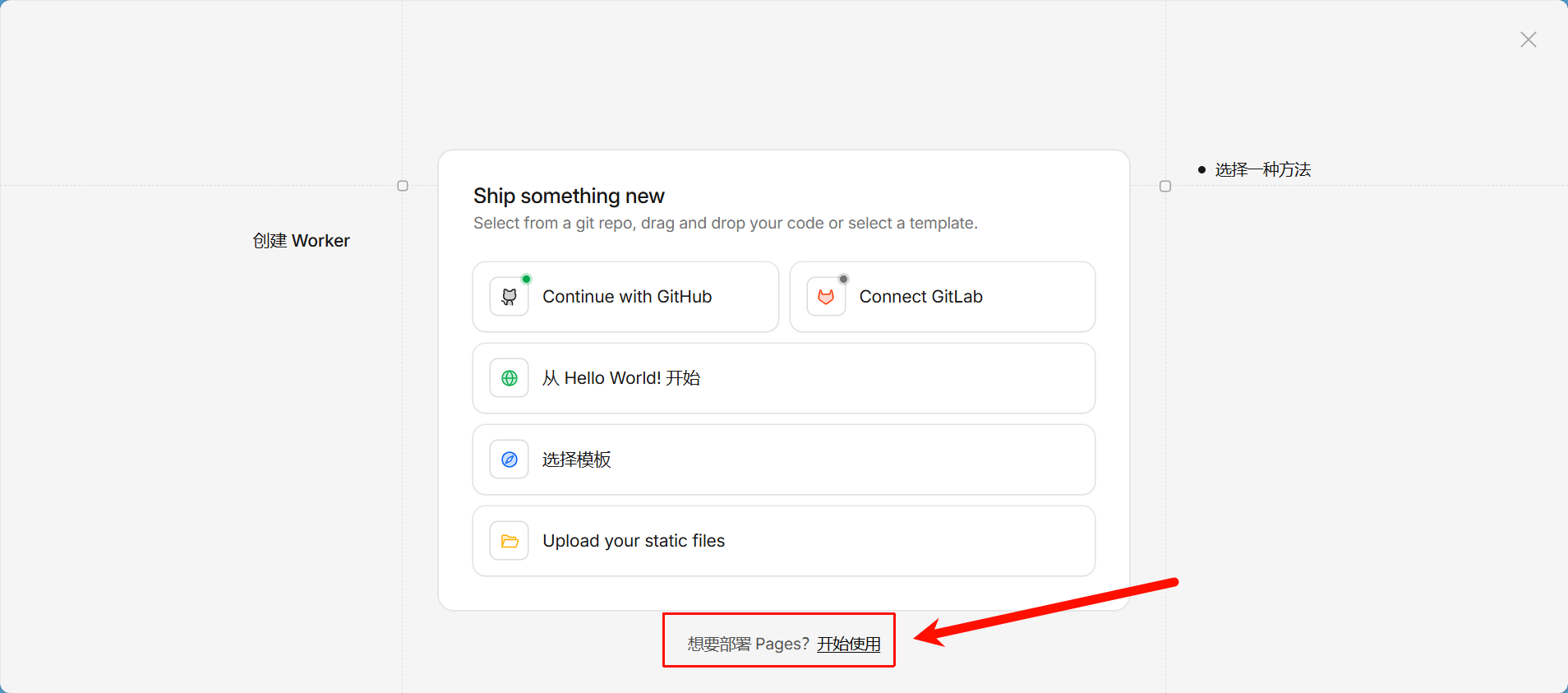Click the 创建 Worker title

click(x=301, y=241)
